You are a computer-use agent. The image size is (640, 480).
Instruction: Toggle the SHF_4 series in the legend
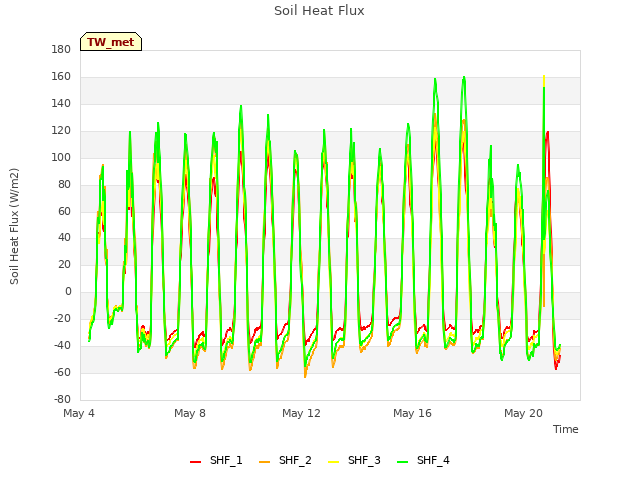(x=423, y=460)
